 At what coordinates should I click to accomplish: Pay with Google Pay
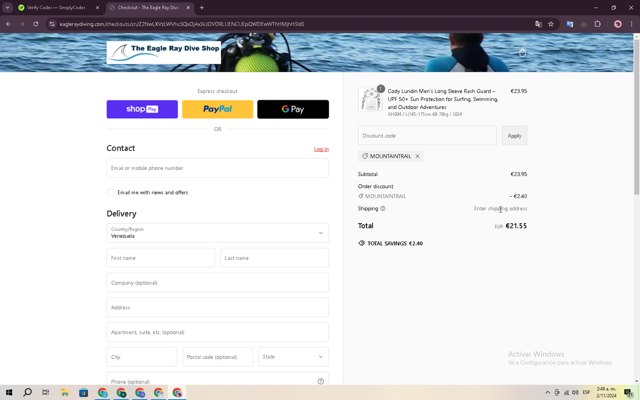pos(293,109)
